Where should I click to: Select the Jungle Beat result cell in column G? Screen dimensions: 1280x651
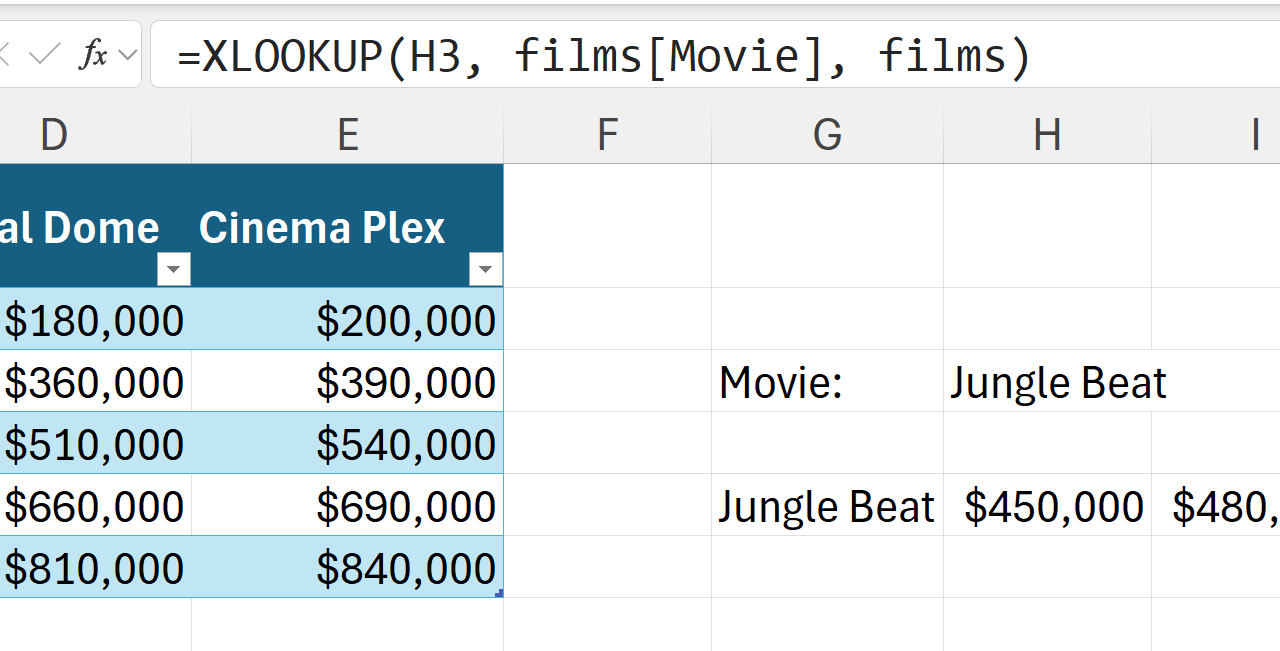[x=827, y=506]
